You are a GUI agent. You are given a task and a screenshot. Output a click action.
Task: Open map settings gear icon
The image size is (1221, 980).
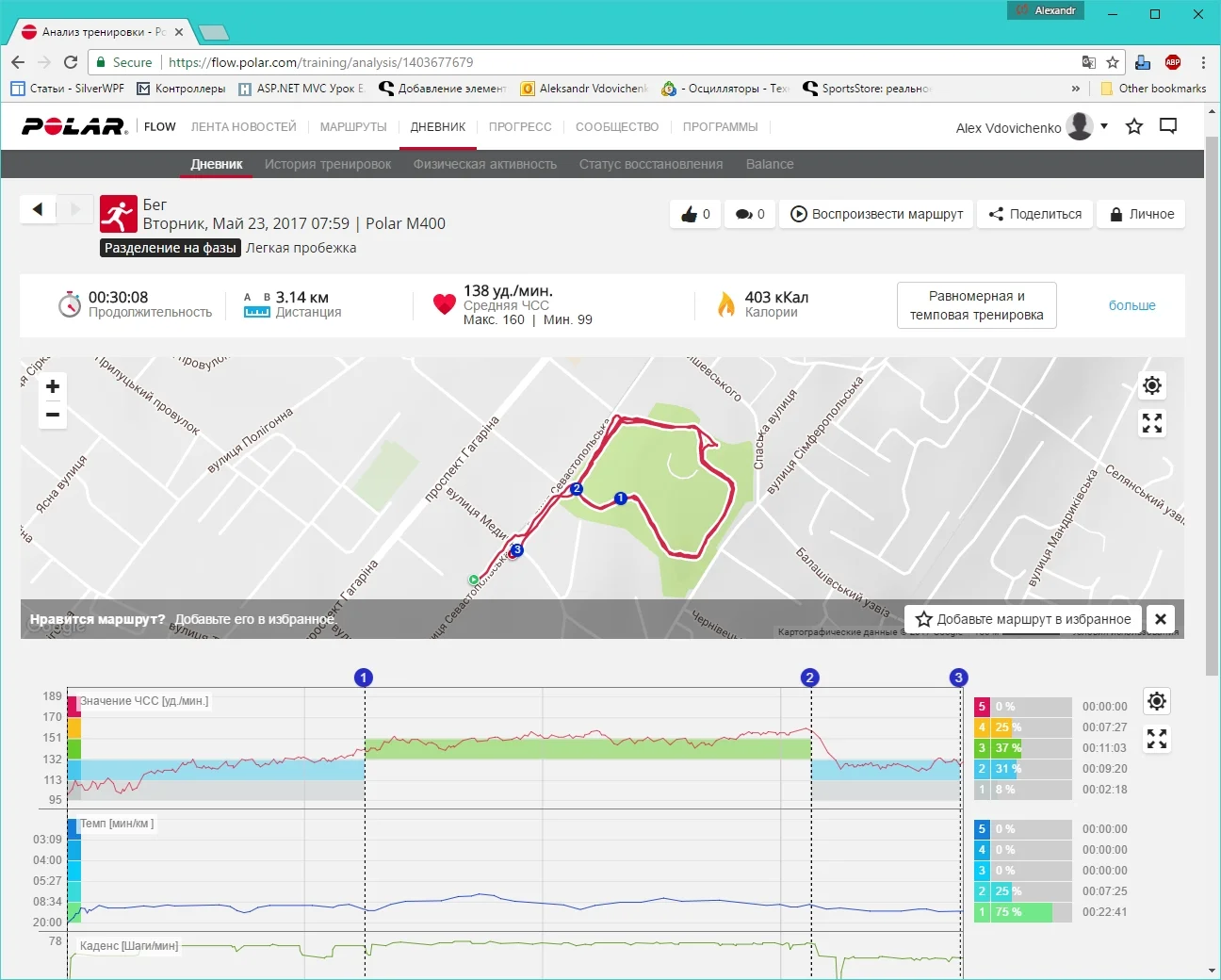tap(1151, 385)
